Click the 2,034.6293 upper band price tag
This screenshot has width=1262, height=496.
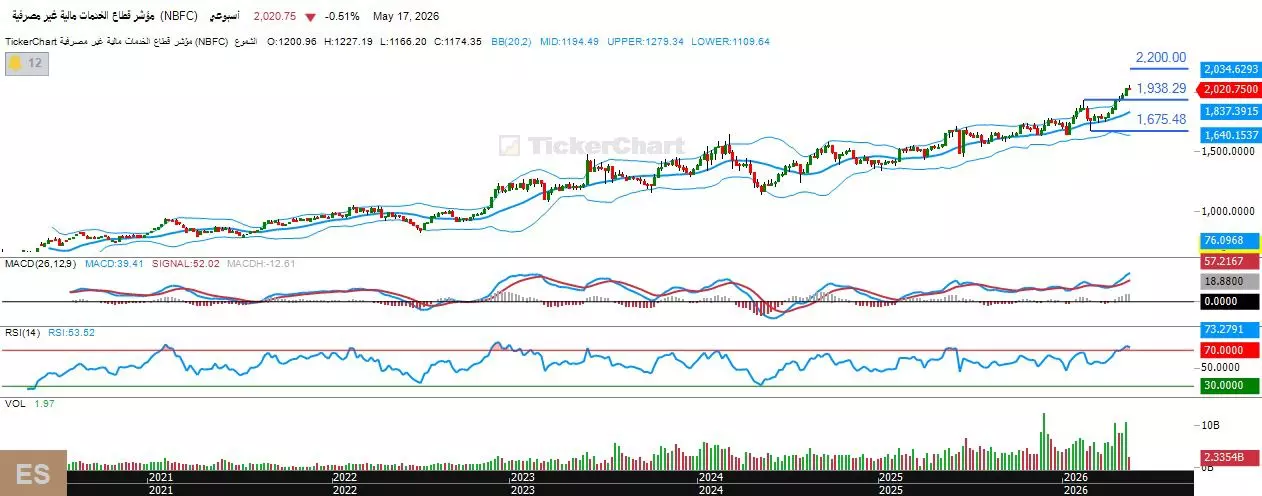1230,69
